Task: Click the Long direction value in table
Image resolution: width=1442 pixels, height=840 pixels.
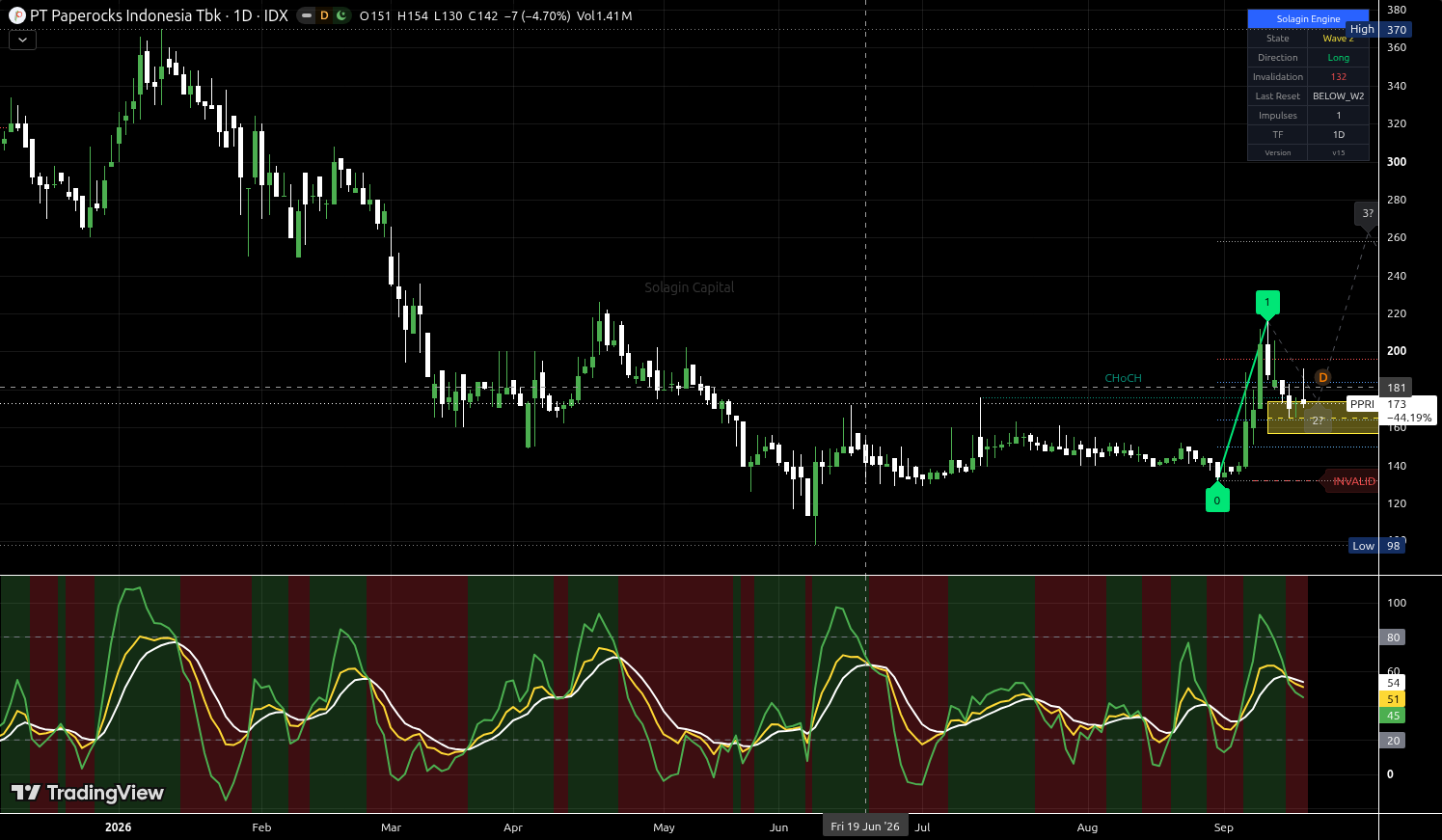Action: pos(1338,58)
